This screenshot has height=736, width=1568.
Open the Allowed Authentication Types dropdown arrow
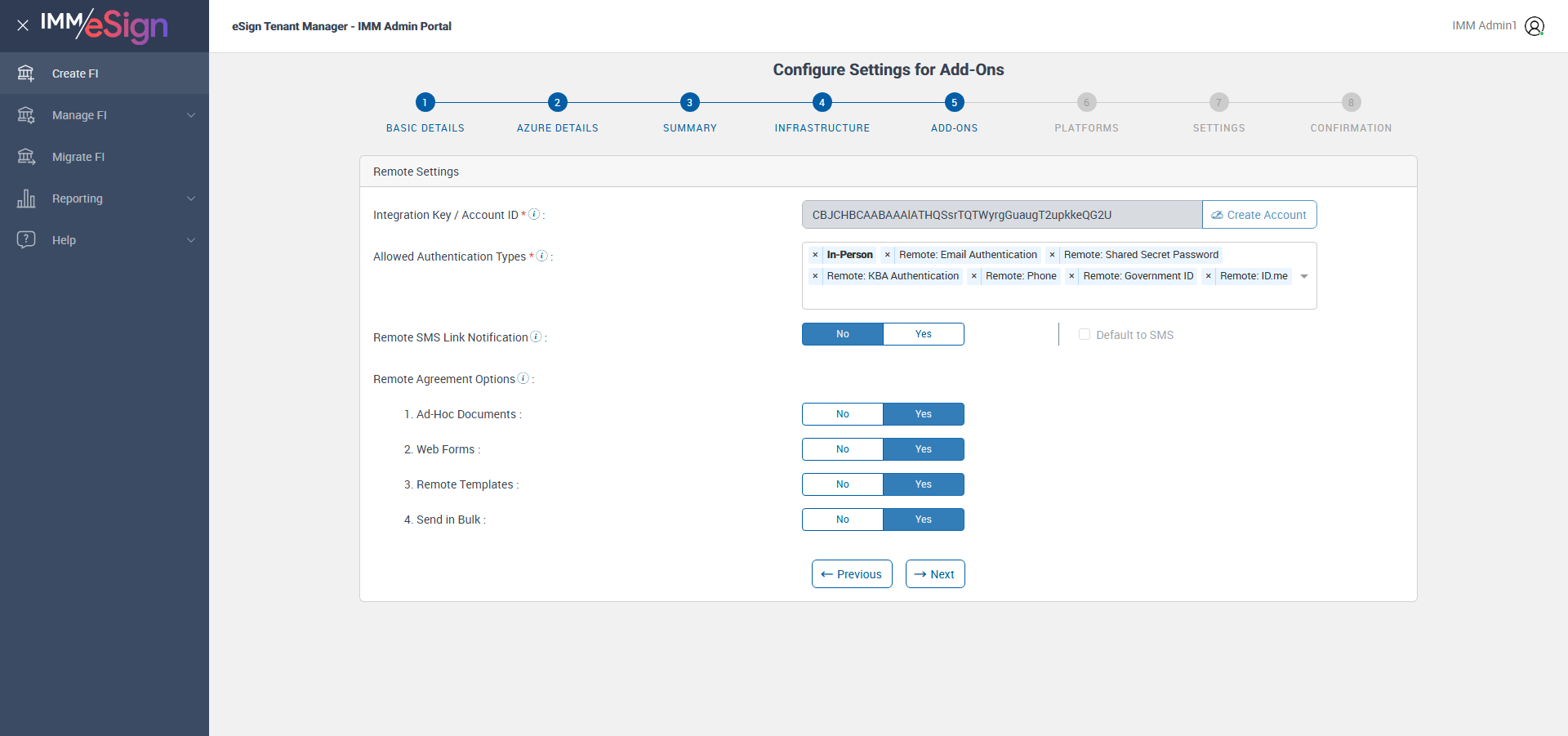tap(1304, 276)
